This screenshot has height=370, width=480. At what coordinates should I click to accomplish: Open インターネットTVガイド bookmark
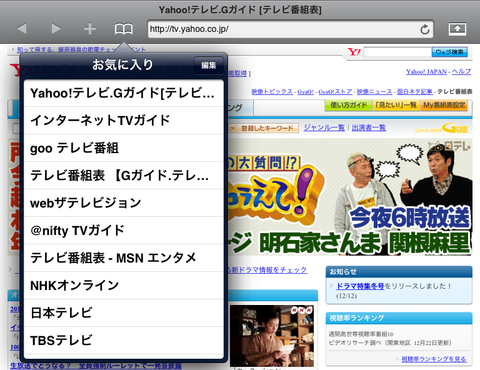point(124,121)
